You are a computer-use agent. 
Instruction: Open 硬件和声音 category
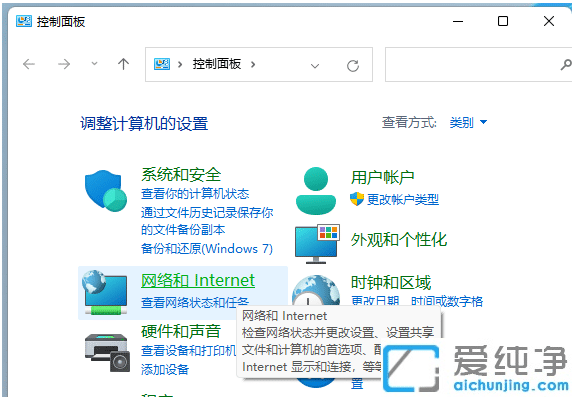(x=181, y=331)
